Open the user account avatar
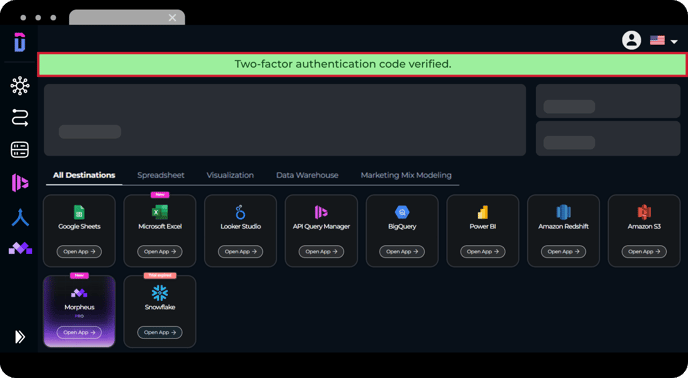The width and height of the screenshot is (688, 378). click(631, 40)
